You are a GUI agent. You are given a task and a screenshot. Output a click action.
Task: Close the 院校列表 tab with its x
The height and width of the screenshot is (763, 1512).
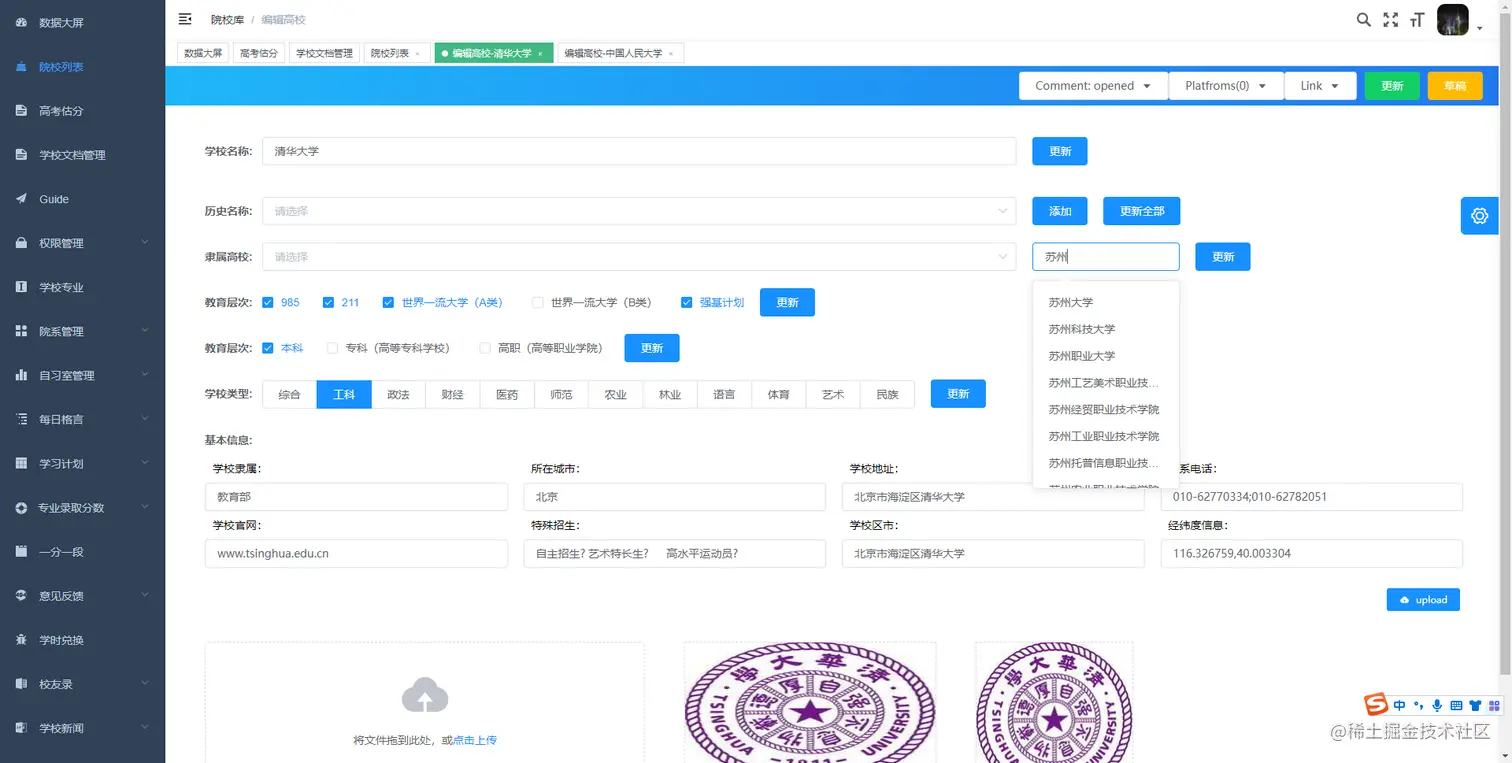click(417, 53)
